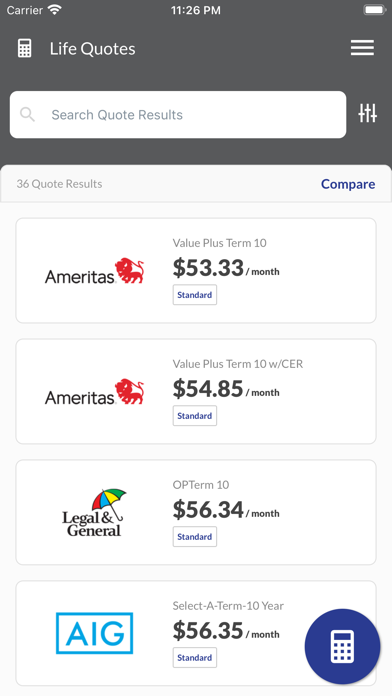The height and width of the screenshot is (696, 392).
Task: Open the filter sliders icon
Action: click(368, 113)
